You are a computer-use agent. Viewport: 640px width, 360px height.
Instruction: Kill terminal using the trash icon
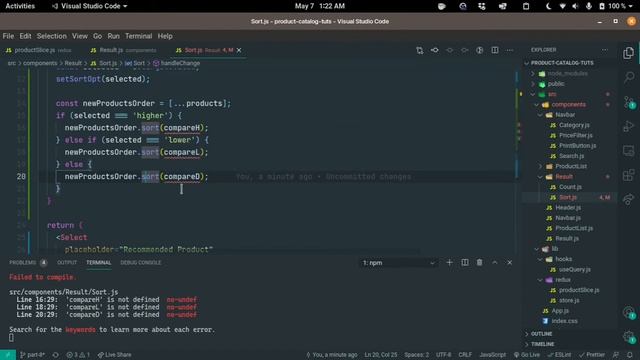coord(480,262)
